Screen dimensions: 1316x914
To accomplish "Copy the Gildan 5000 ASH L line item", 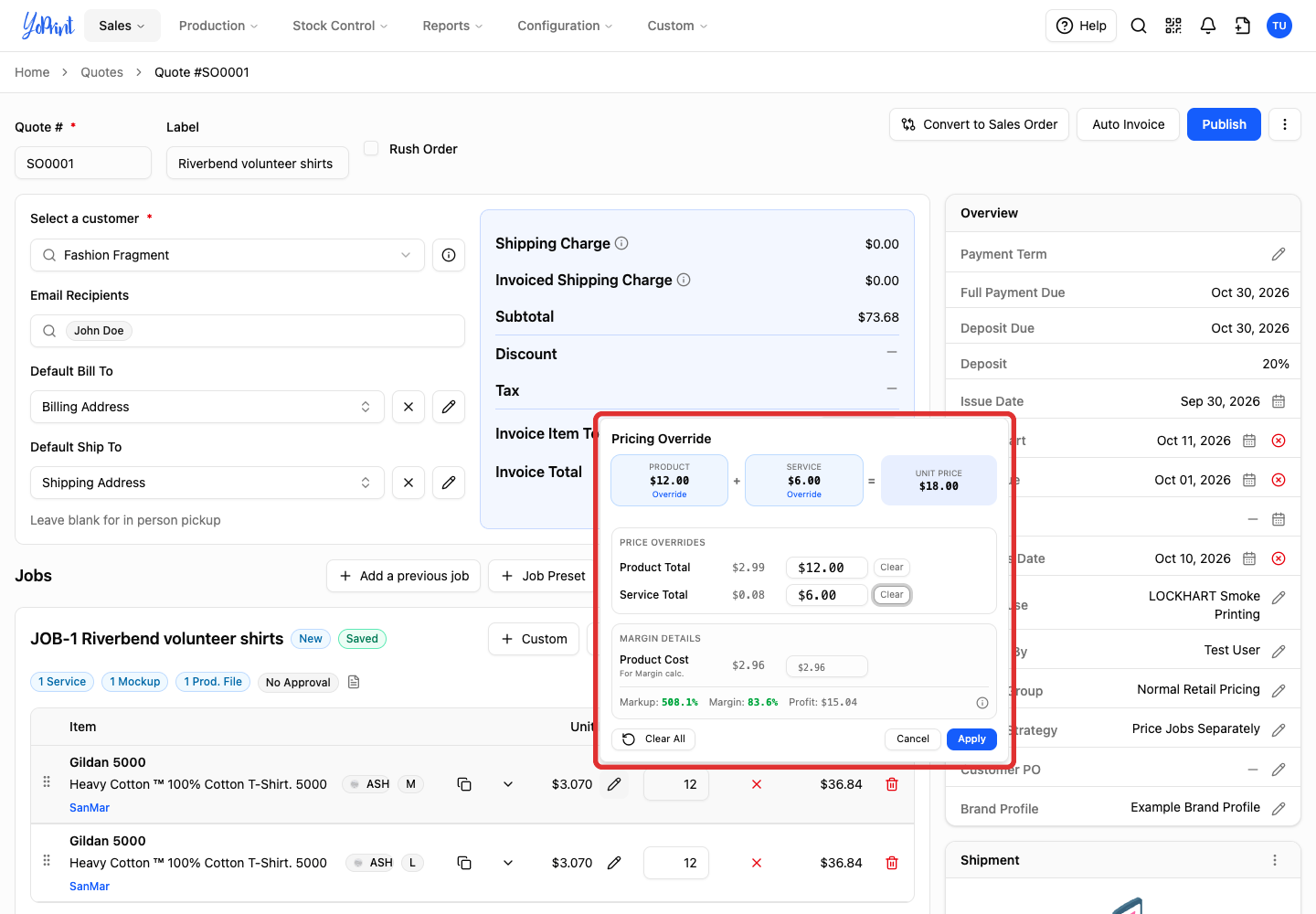I will (x=464, y=863).
